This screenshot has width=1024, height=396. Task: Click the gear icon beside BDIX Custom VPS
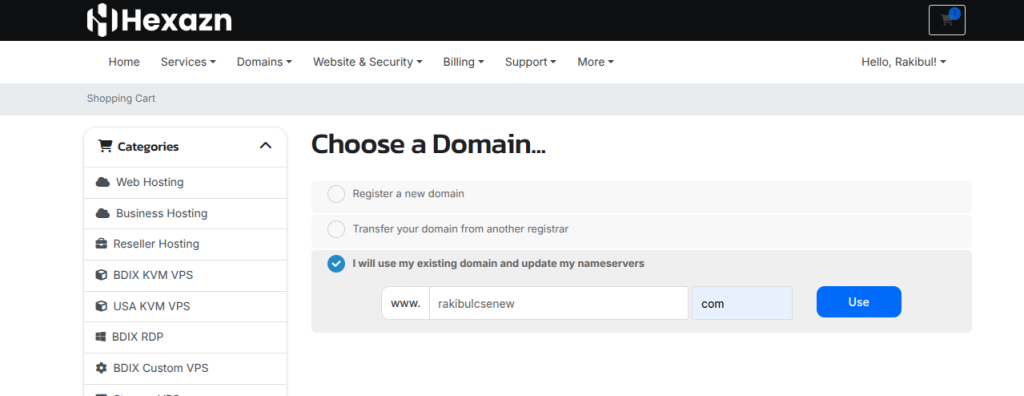101,368
